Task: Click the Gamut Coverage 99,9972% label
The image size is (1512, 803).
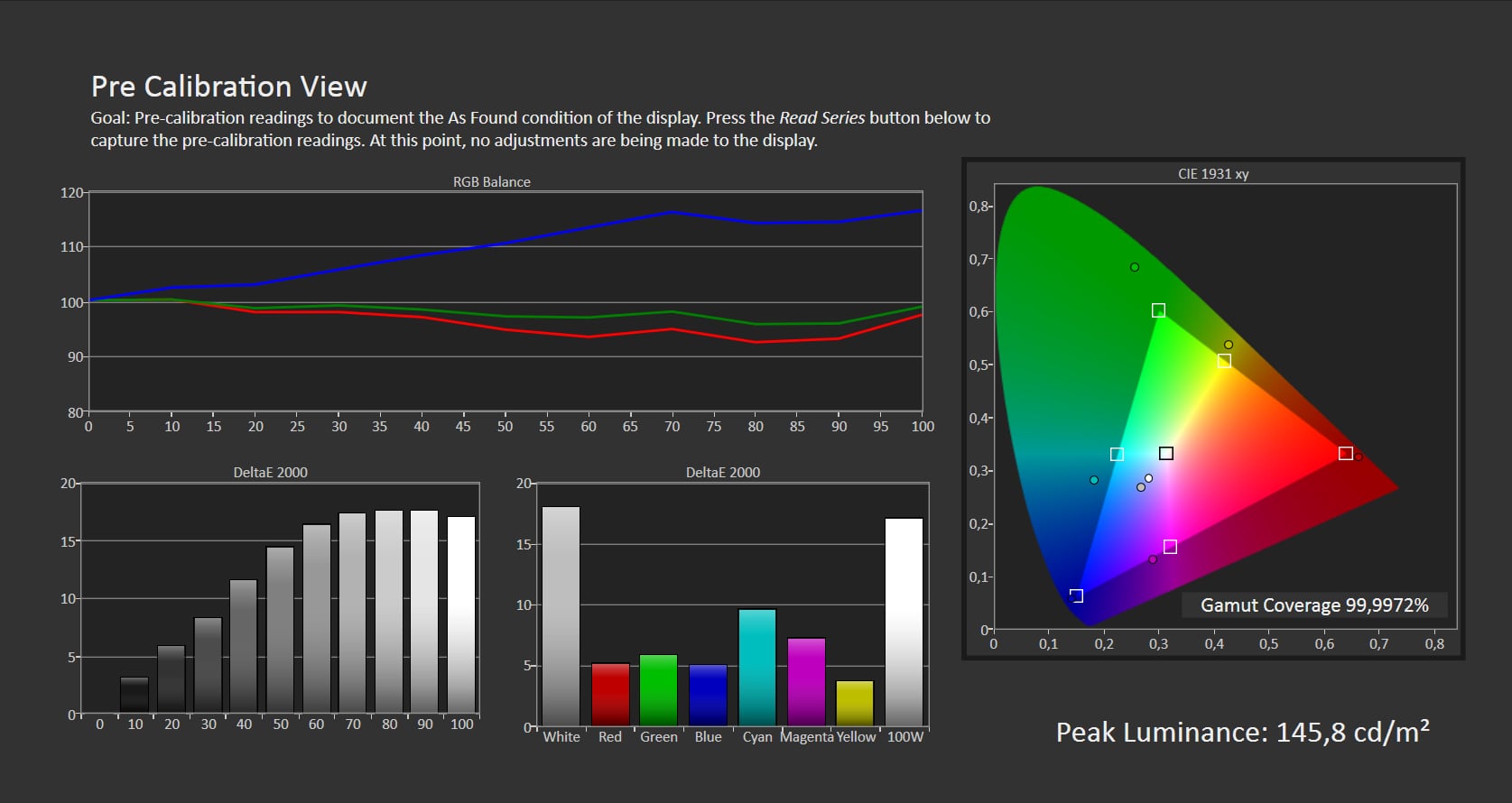Action: pos(1313,605)
